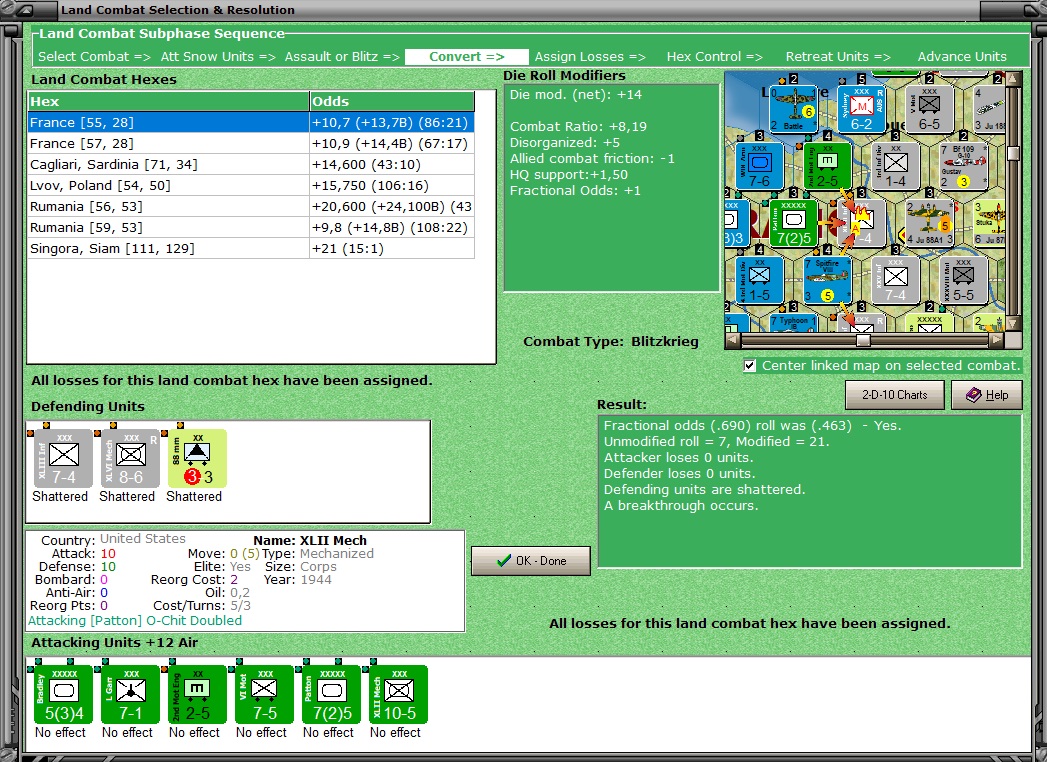Click the 2nd Mot Eng 2-5 map counter
The image size is (1047, 762).
[x=827, y=166]
